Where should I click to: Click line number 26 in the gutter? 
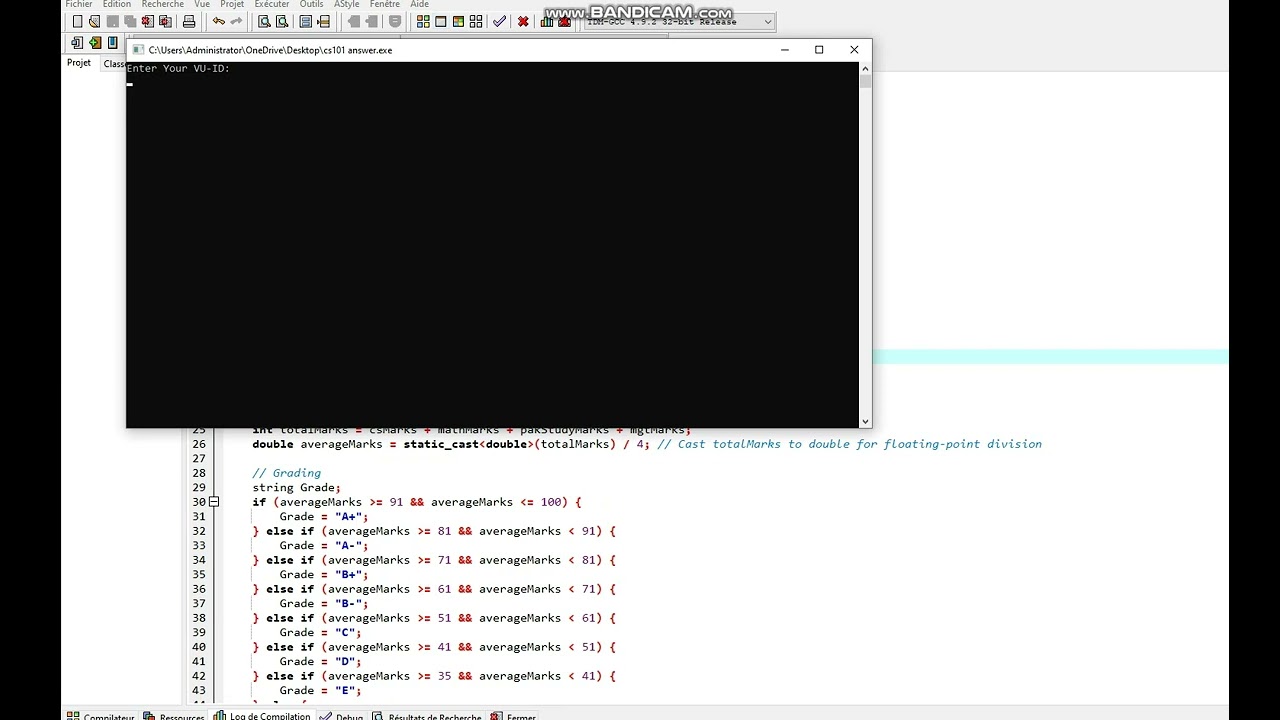coord(199,444)
